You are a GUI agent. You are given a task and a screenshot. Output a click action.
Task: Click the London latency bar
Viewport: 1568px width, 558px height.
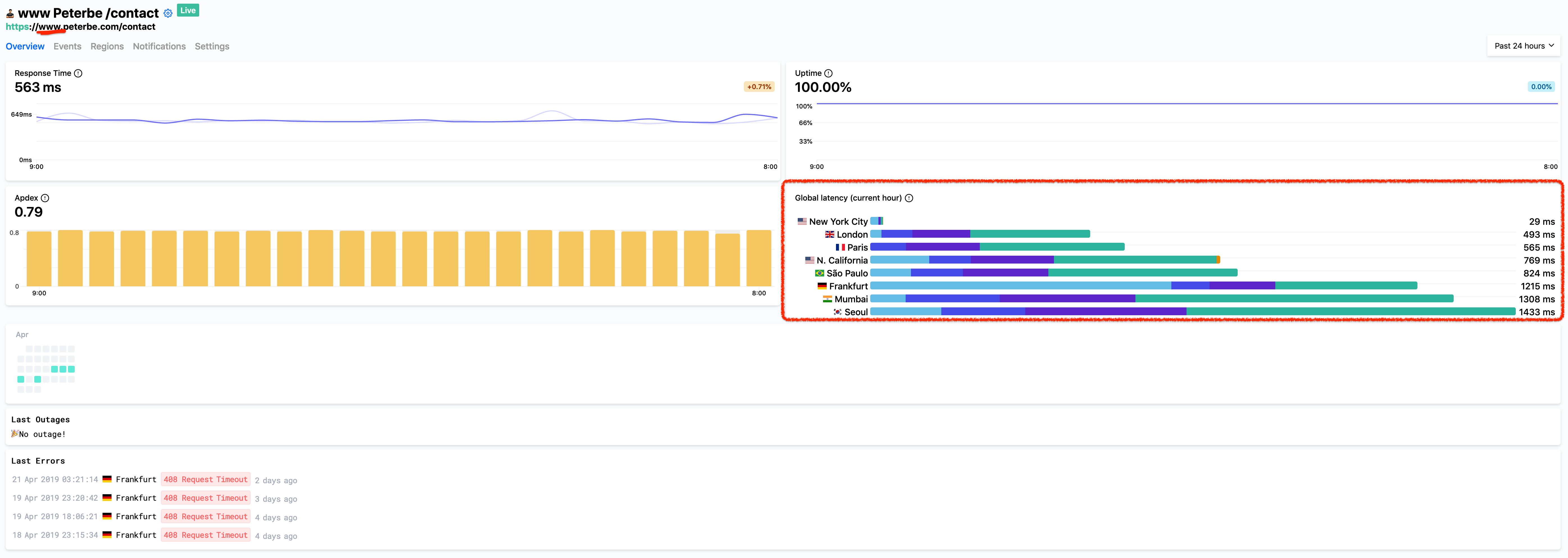coord(980,234)
